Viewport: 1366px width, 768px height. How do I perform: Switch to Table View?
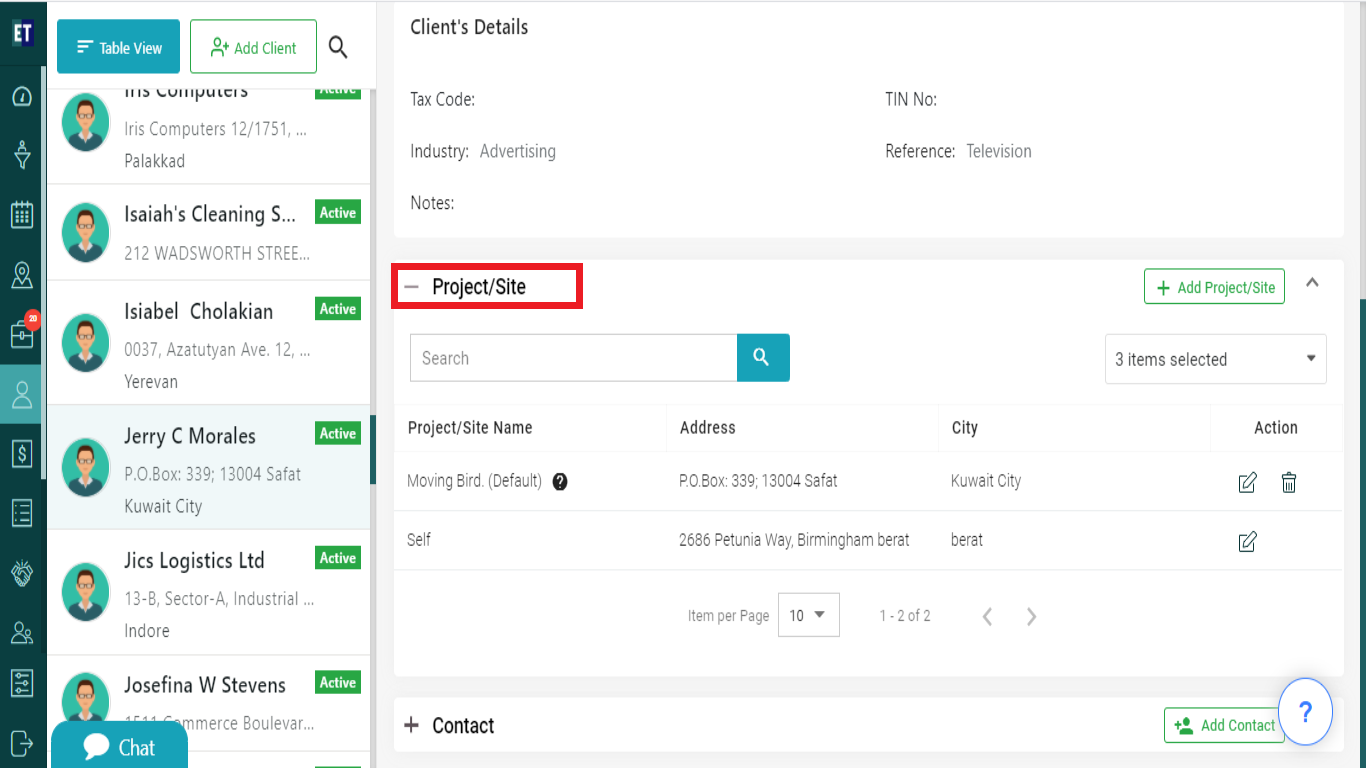118,47
